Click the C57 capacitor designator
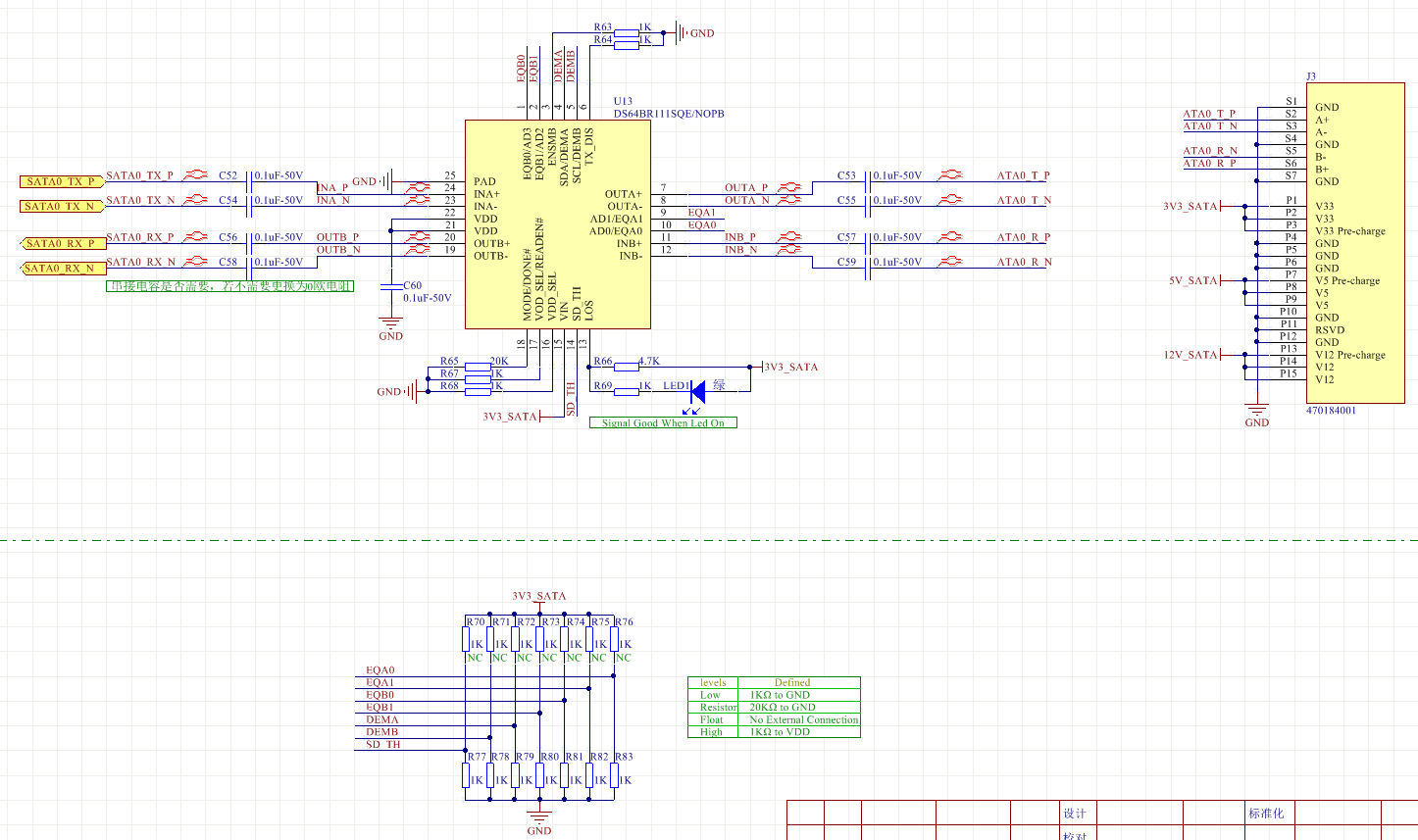Image resolution: width=1418 pixels, height=840 pixels. [x=846, y=237]
